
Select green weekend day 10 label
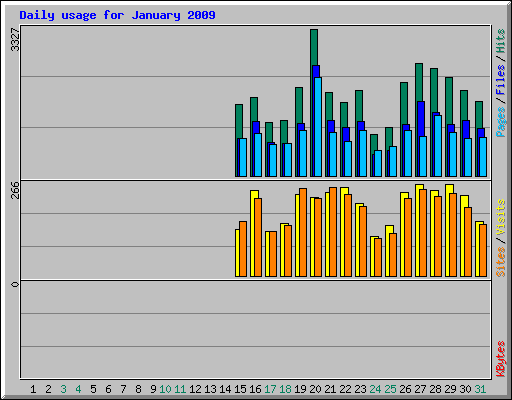point(165,389)
